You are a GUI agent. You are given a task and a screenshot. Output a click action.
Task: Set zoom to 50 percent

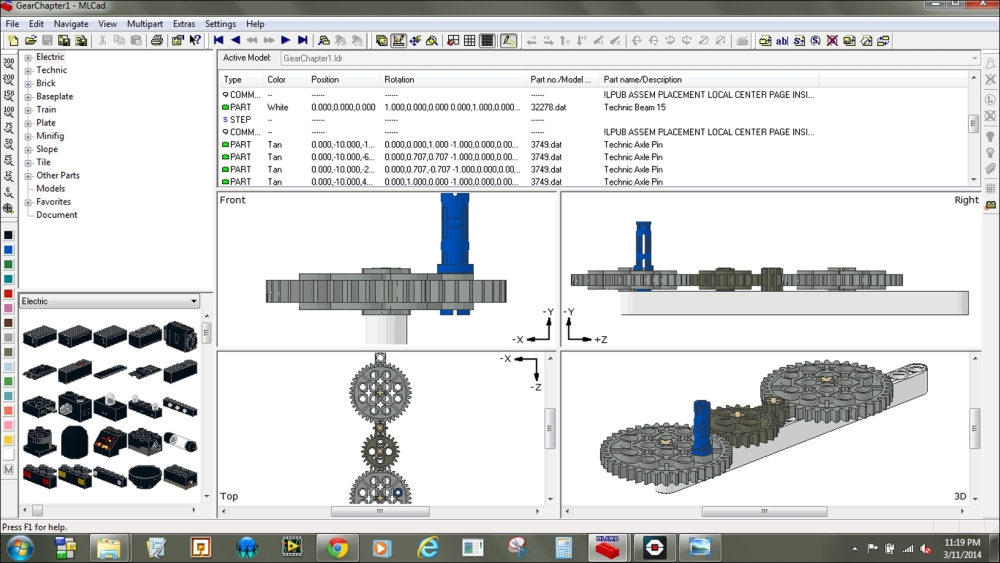pyautogui.click(x=8, y=144)
